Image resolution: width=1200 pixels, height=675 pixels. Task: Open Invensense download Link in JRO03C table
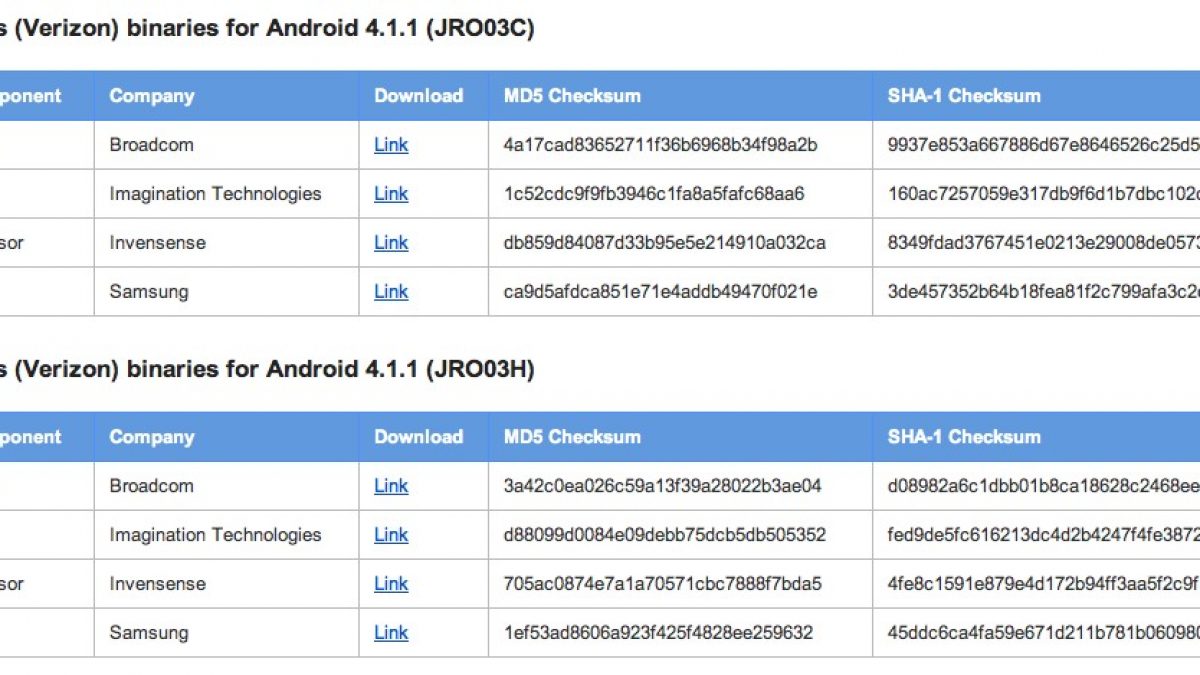391,243
